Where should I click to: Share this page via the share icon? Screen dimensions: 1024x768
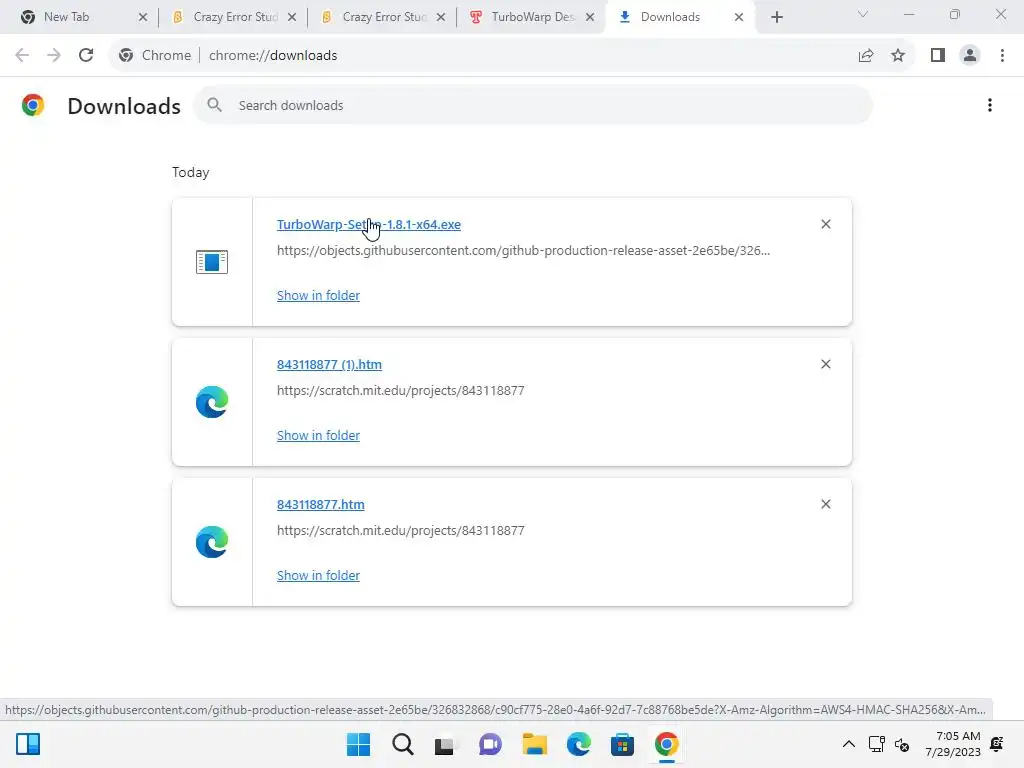pyautogui.click(x=866, y=56)
